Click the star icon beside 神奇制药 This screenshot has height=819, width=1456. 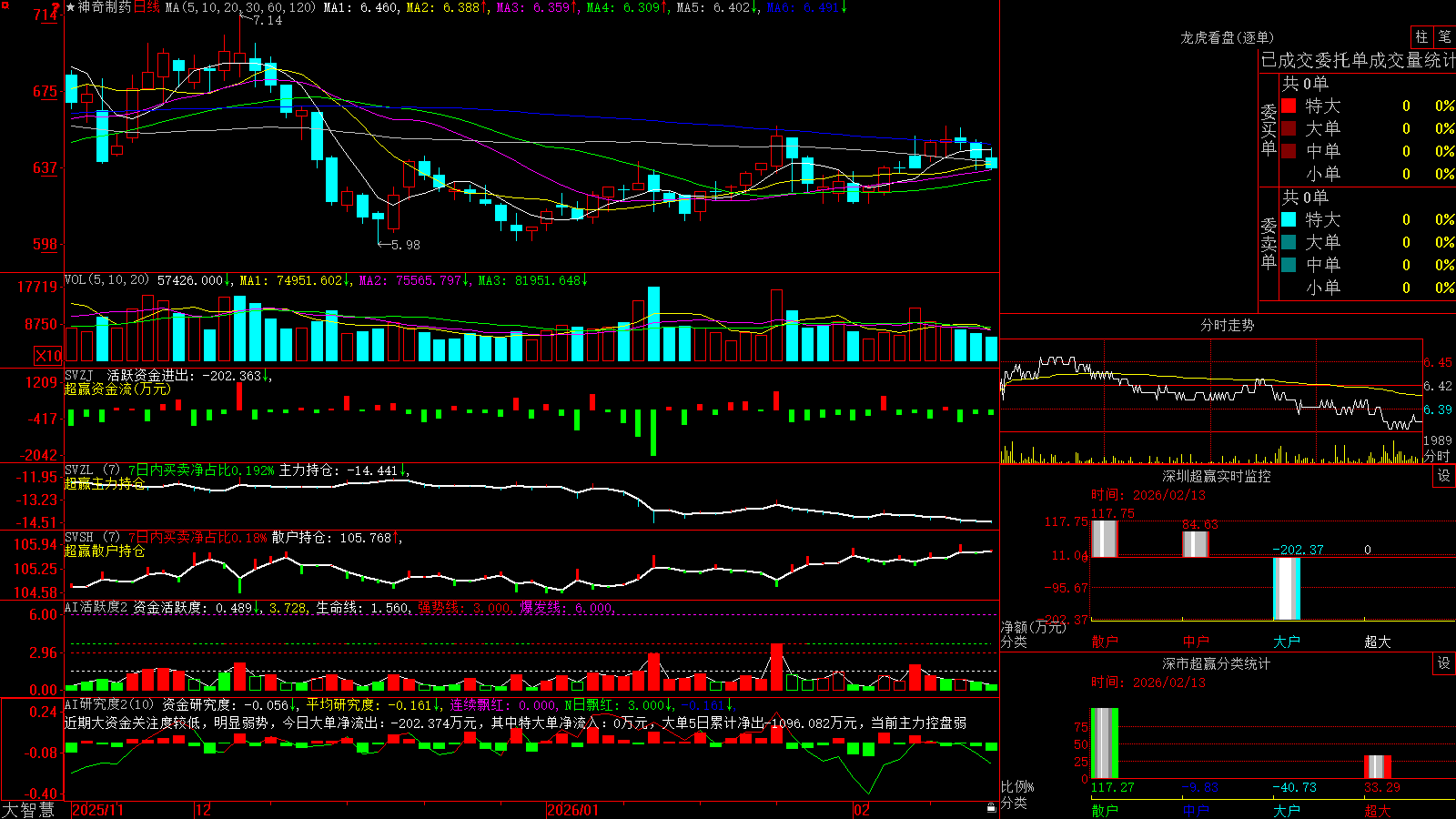(x=70, y=7)
